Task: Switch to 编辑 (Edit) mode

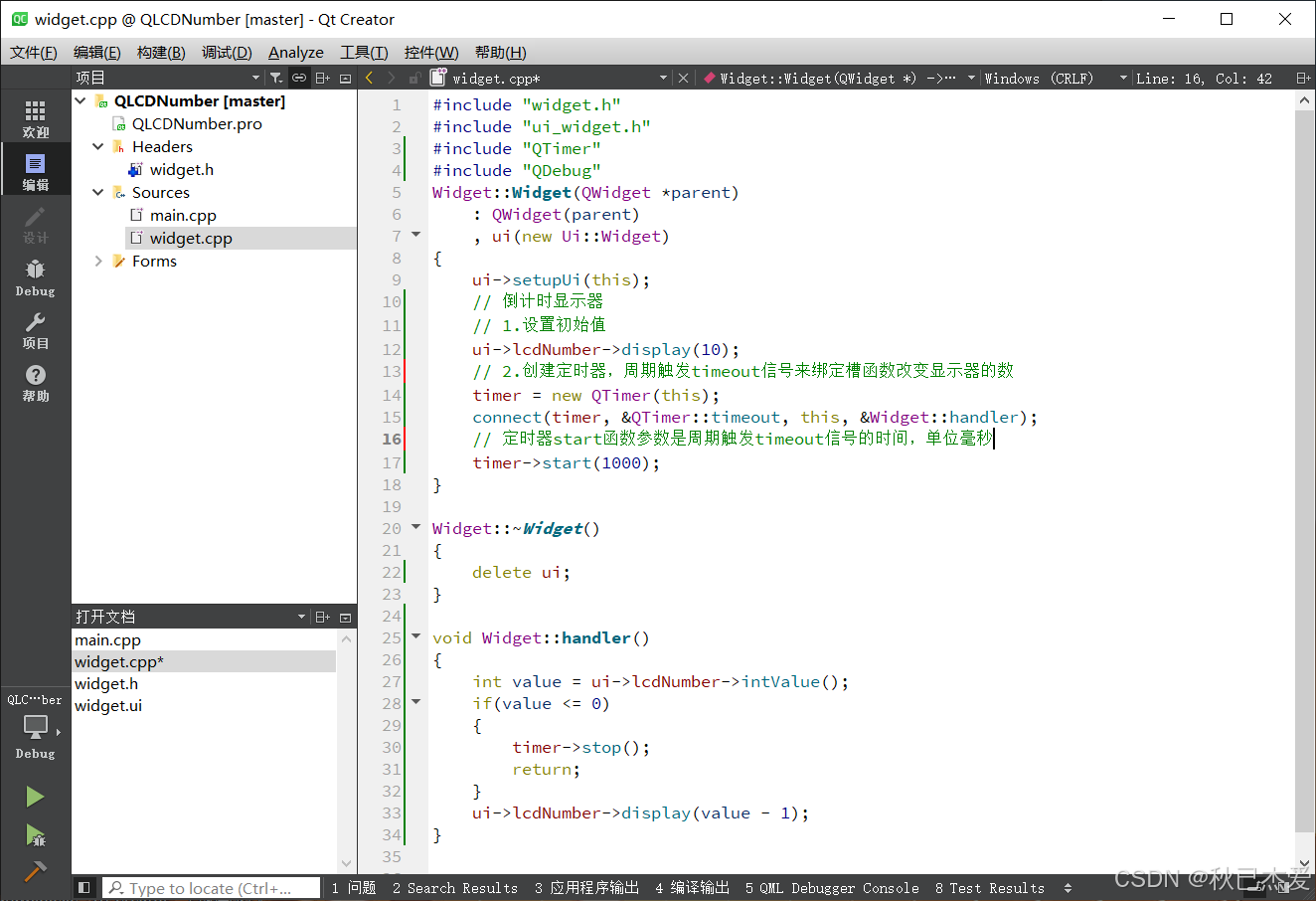Action: 35,171
